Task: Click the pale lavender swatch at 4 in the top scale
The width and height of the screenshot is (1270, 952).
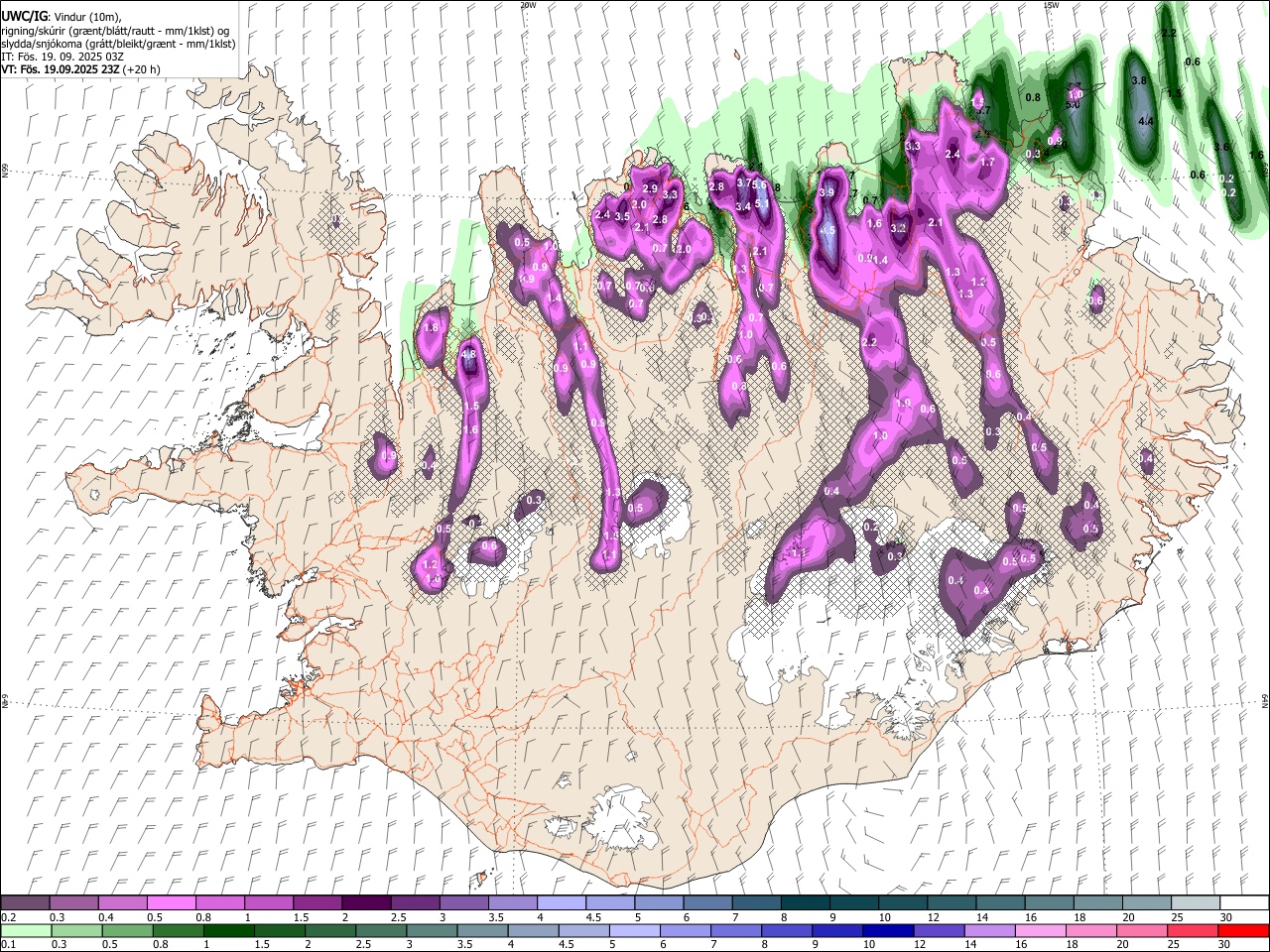Action: click(560, 903)
